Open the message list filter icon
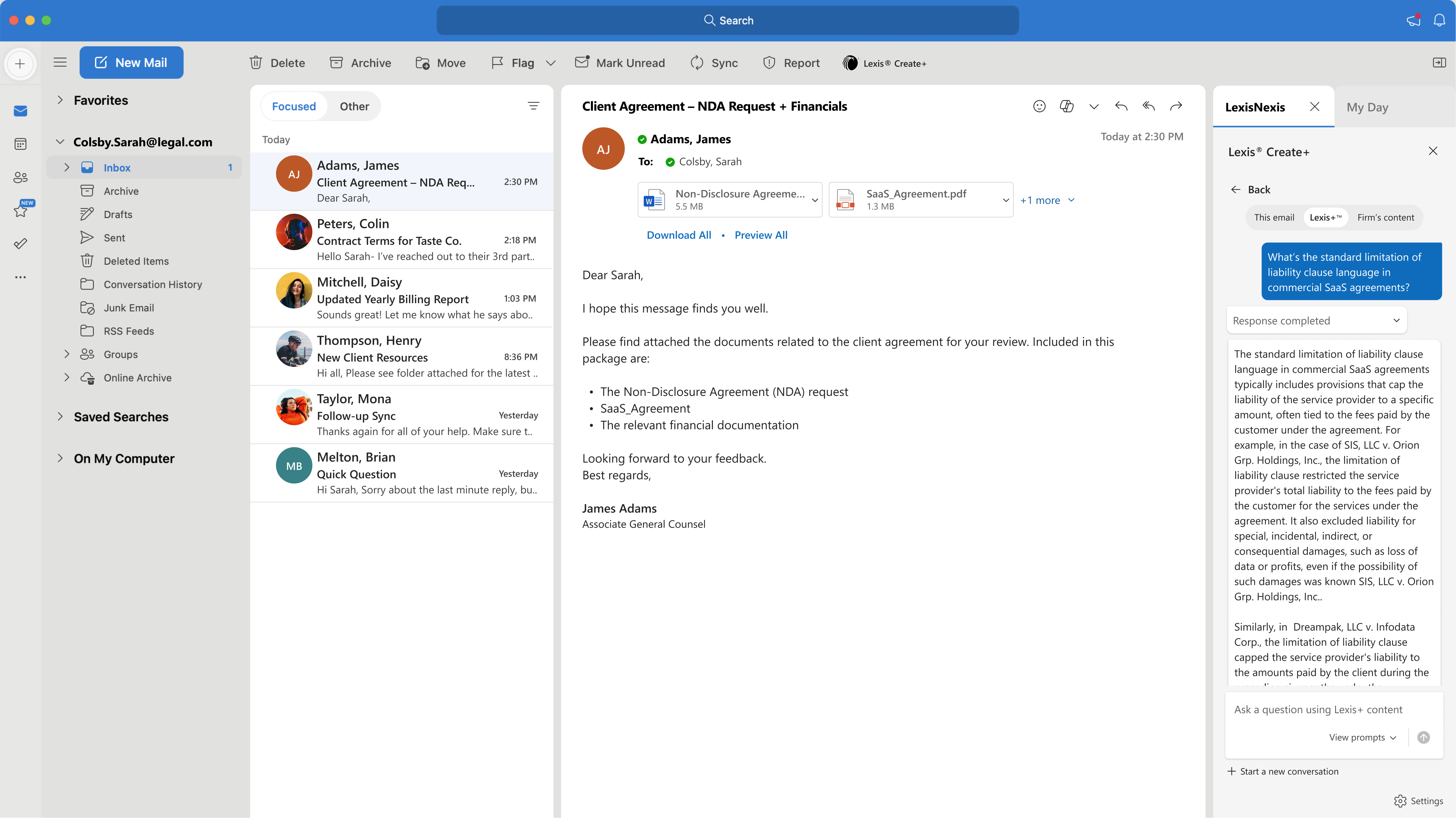1456x818 pixels. click(533, 106)
